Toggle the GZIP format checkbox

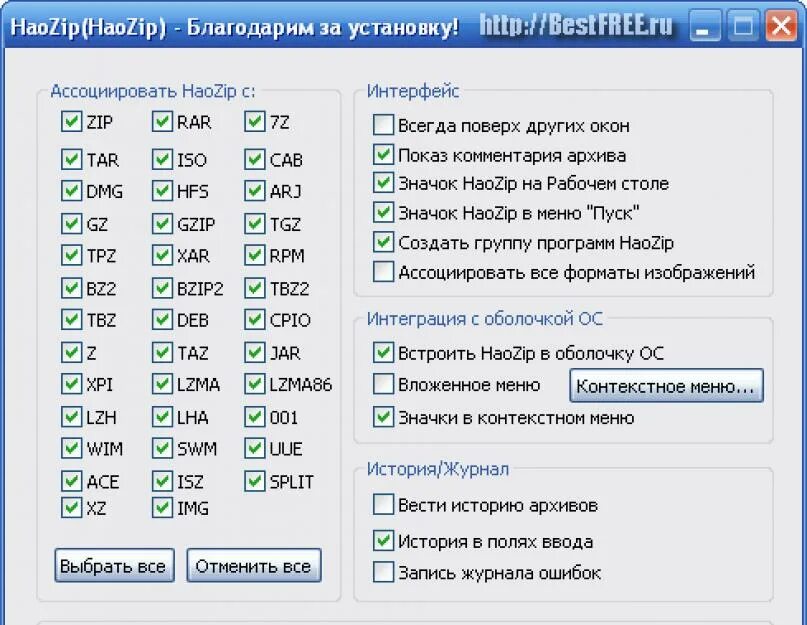162,224
